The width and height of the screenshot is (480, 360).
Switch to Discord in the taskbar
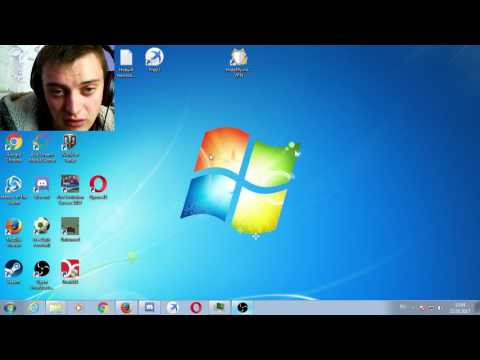(x=149, y=307)
